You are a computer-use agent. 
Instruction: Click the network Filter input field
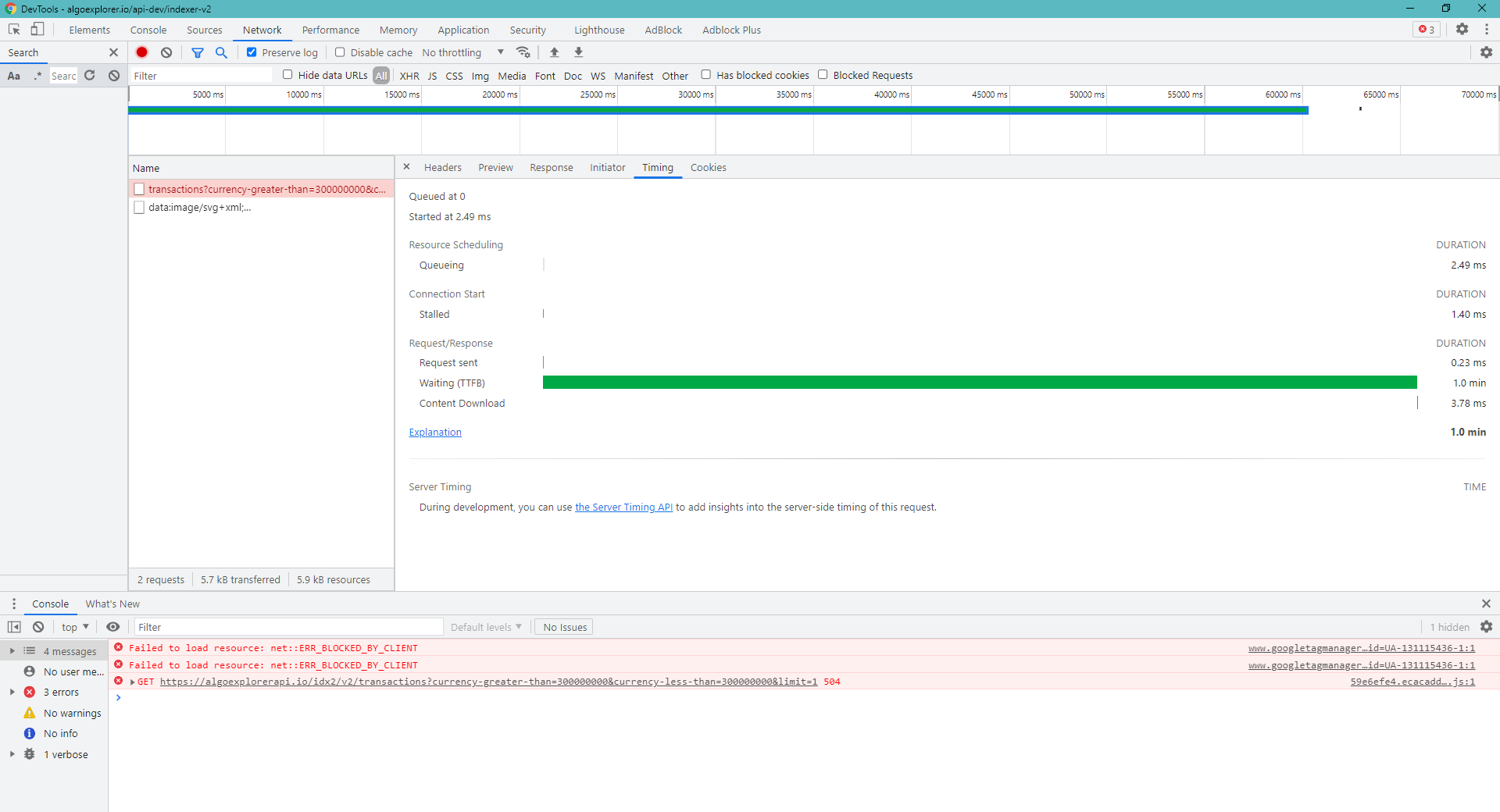[x=201, y=76]
